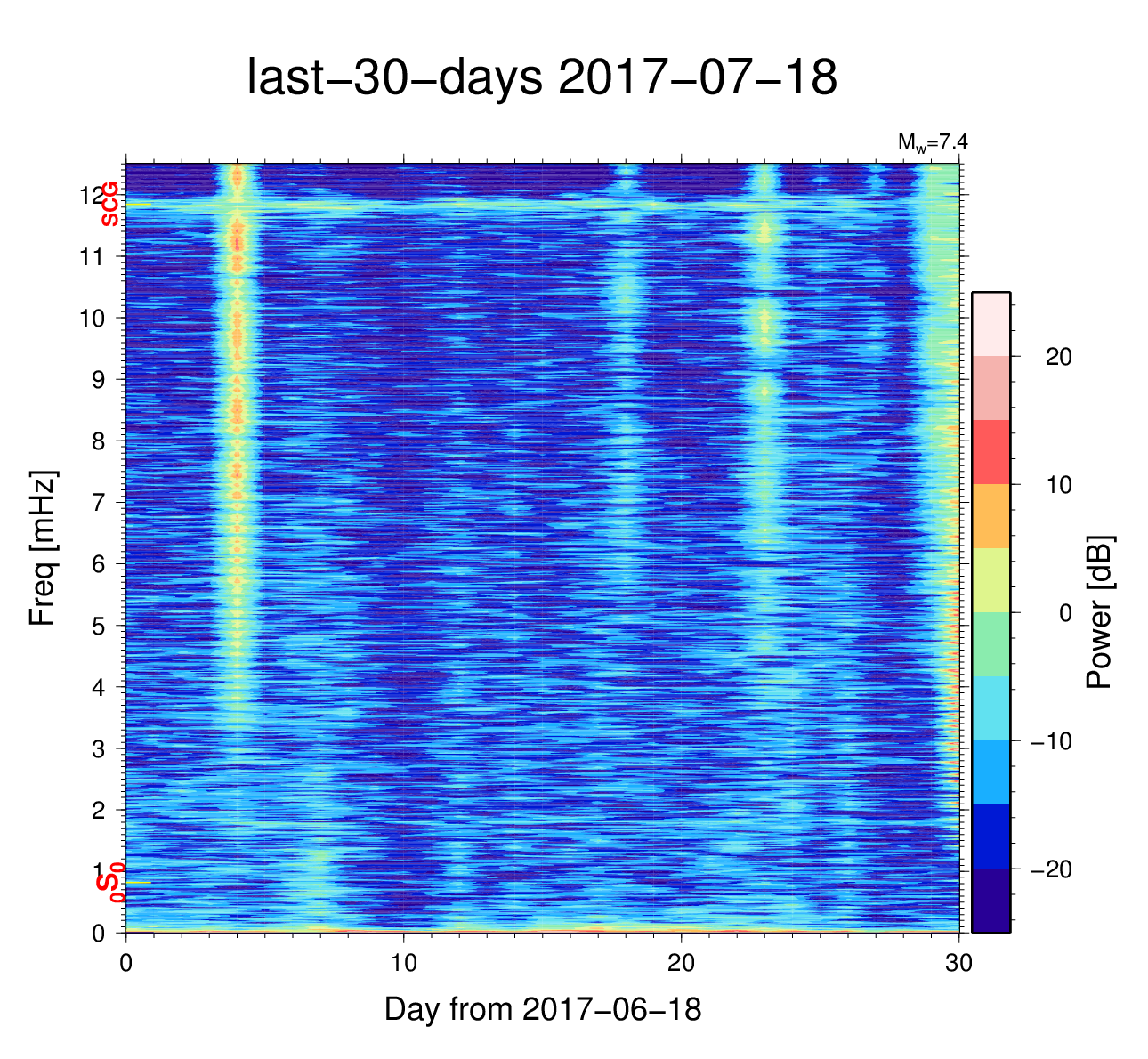The height and width of the screenshot is (1059, 1148).
Task: Click the Freq [mHz] axis label
Action: click(x=43, y=548)
